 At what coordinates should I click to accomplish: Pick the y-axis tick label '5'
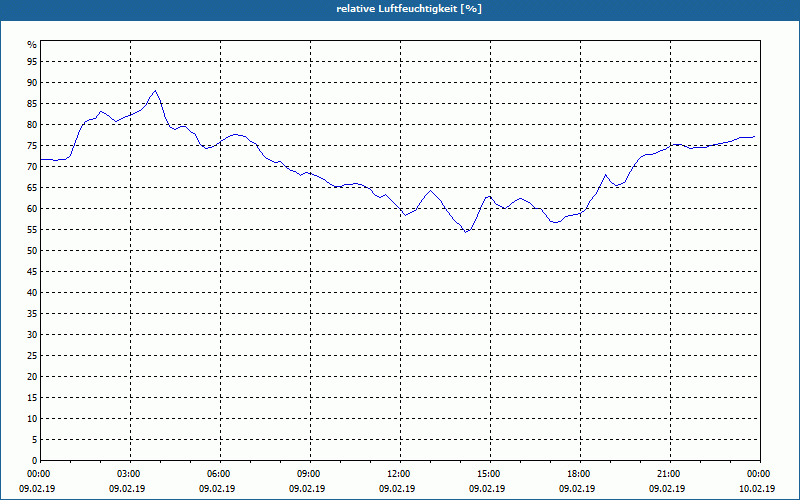35,440
